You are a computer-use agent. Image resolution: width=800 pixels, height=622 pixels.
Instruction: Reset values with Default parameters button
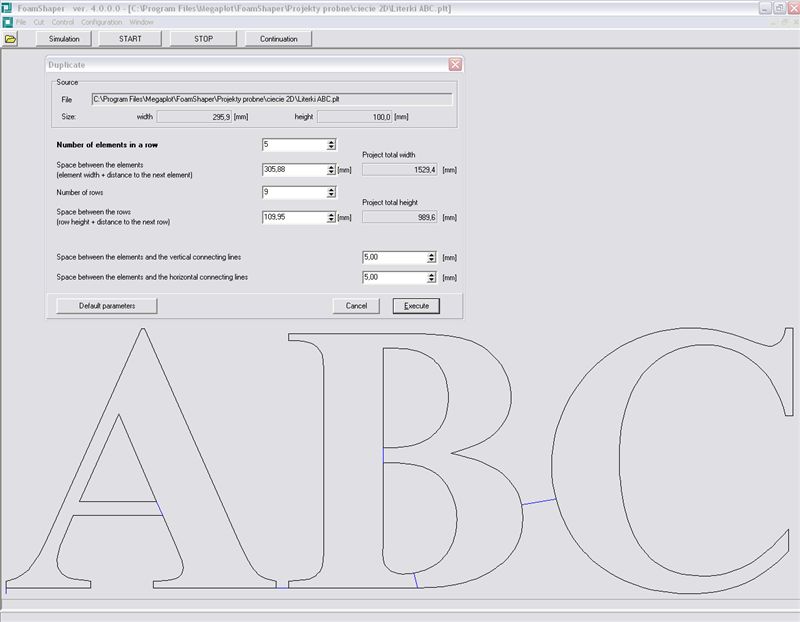107,306
